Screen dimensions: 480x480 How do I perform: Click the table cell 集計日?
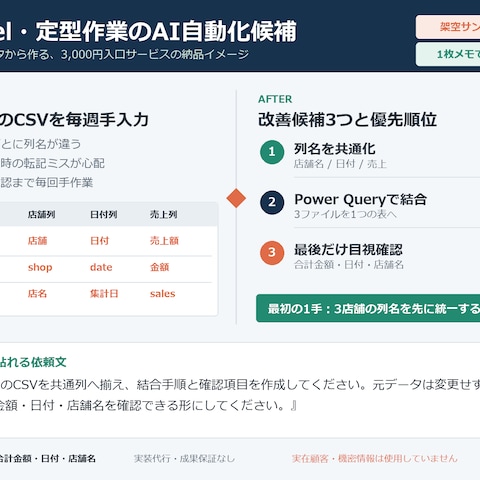104,293
